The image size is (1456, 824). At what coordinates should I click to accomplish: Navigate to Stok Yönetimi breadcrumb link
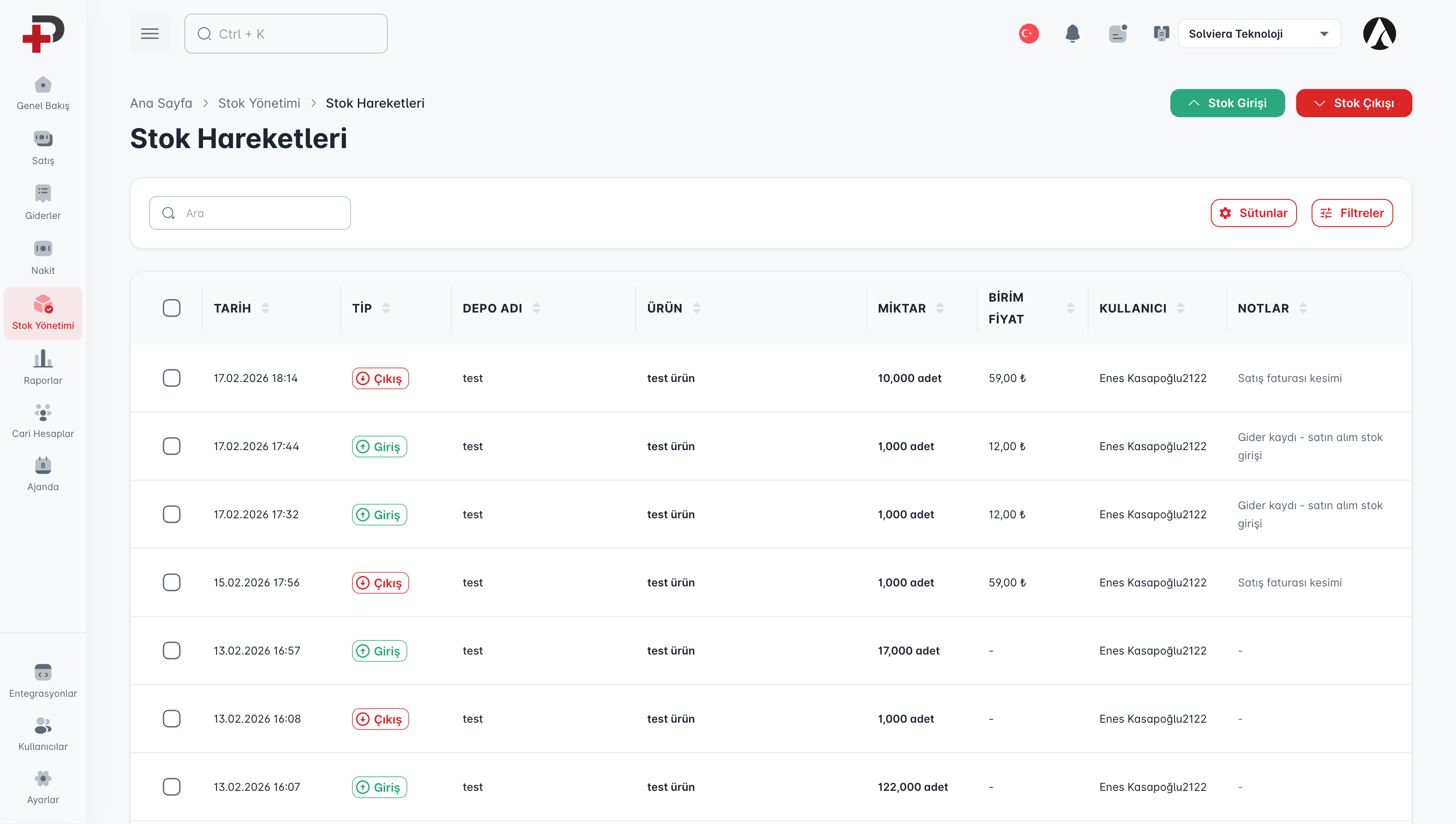click(x=259, y=103)
